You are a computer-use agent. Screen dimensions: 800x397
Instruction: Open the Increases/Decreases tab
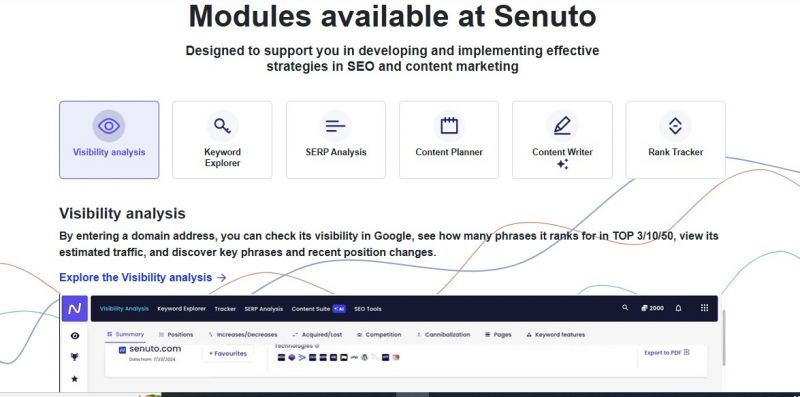[x=243, y=335]
